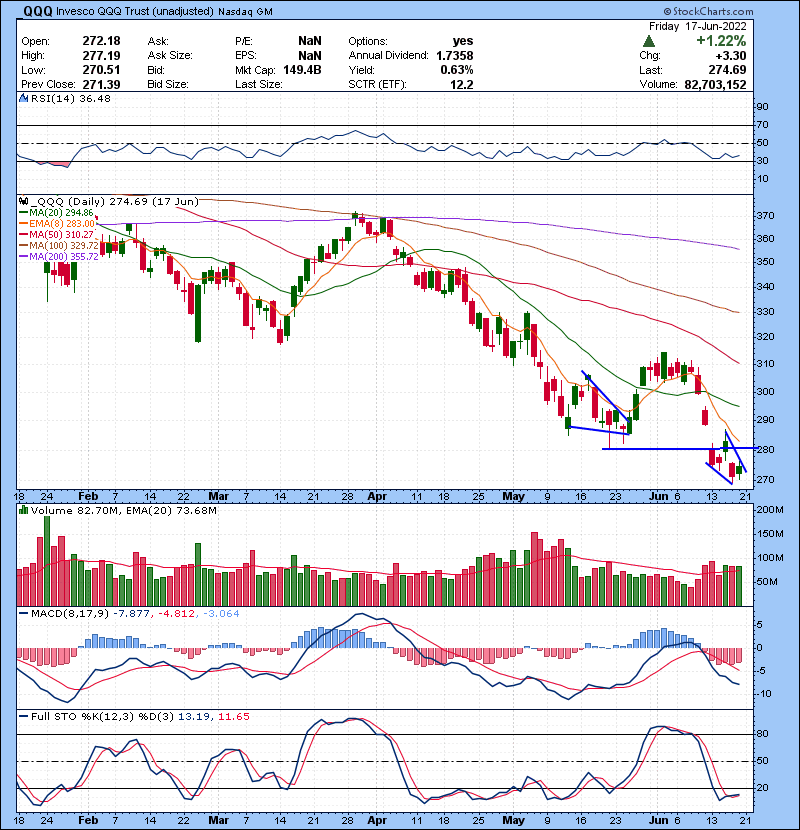
Task: Select the stochastic %D value 11.65
Action: 233,717
